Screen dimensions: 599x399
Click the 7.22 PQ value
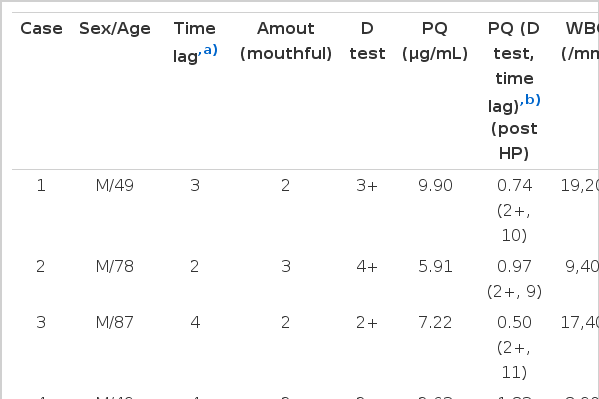coord(435,323)
